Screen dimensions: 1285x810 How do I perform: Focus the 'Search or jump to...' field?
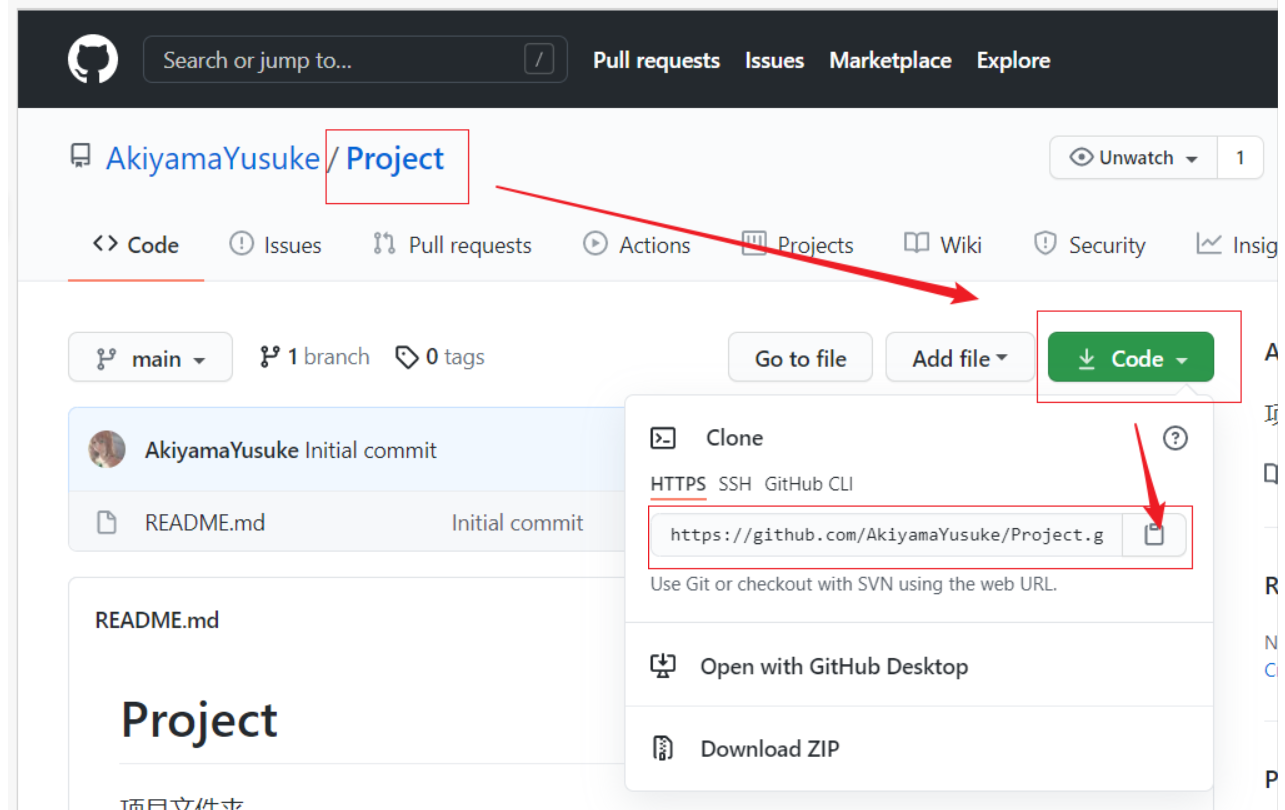[355, 60]
